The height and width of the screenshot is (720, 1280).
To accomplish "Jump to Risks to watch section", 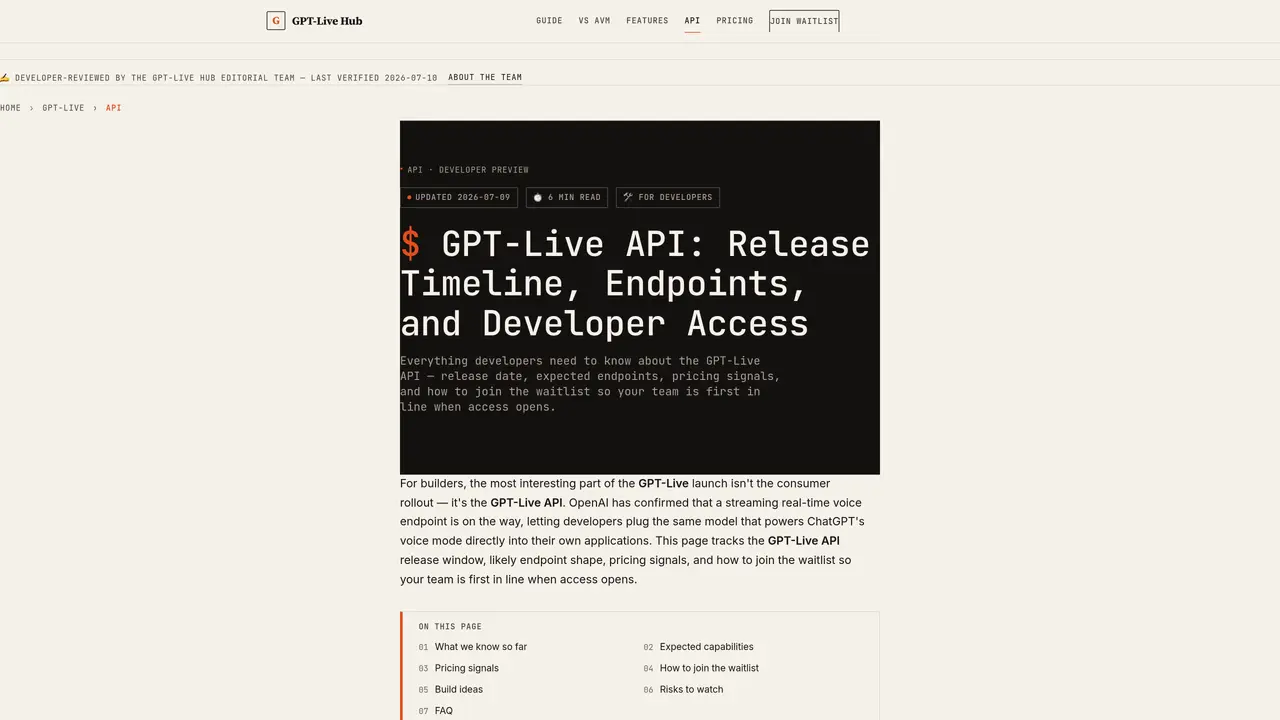I will (691, 689).
